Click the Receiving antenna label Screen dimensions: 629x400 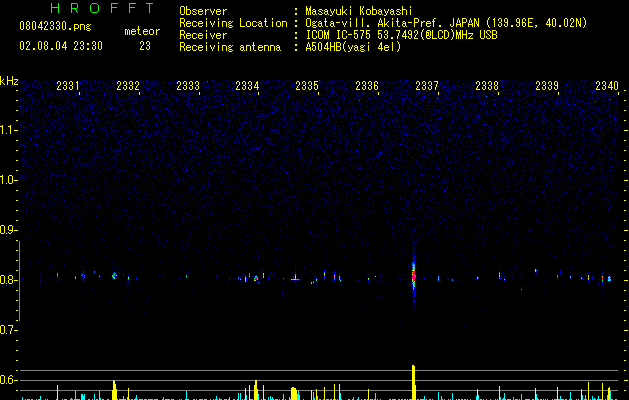point(230,47)
